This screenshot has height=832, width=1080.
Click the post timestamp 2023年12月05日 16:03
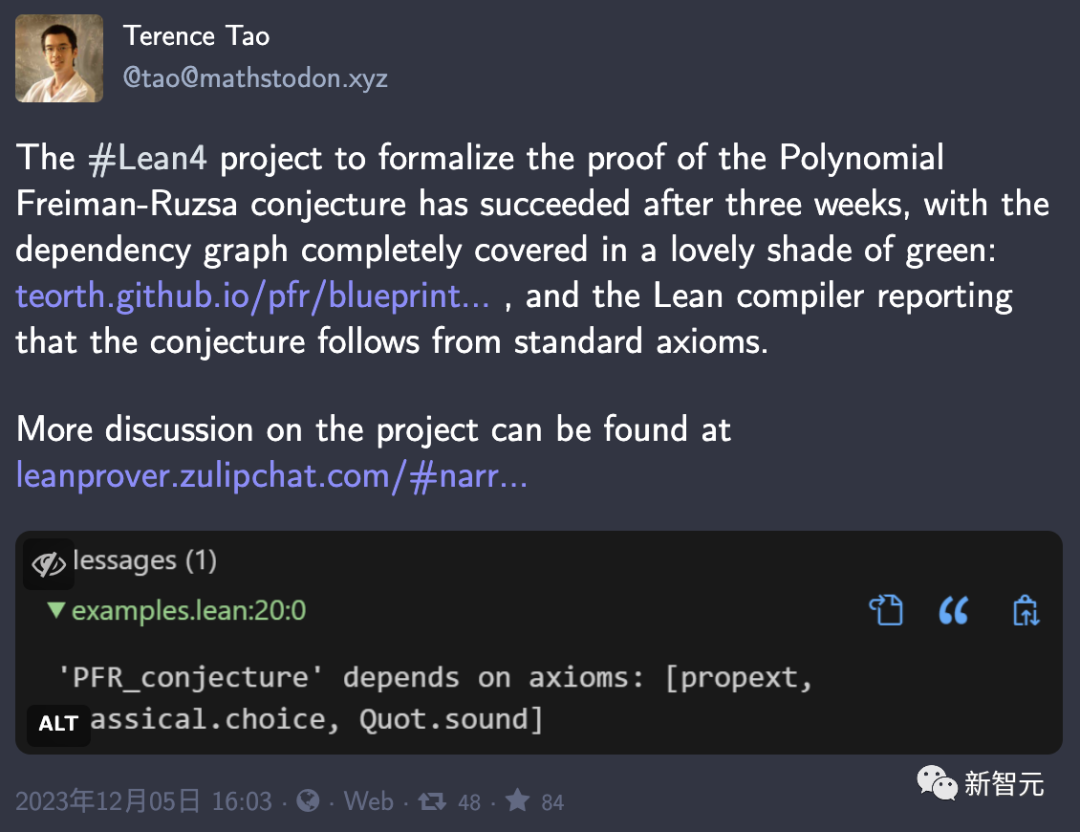144,802
